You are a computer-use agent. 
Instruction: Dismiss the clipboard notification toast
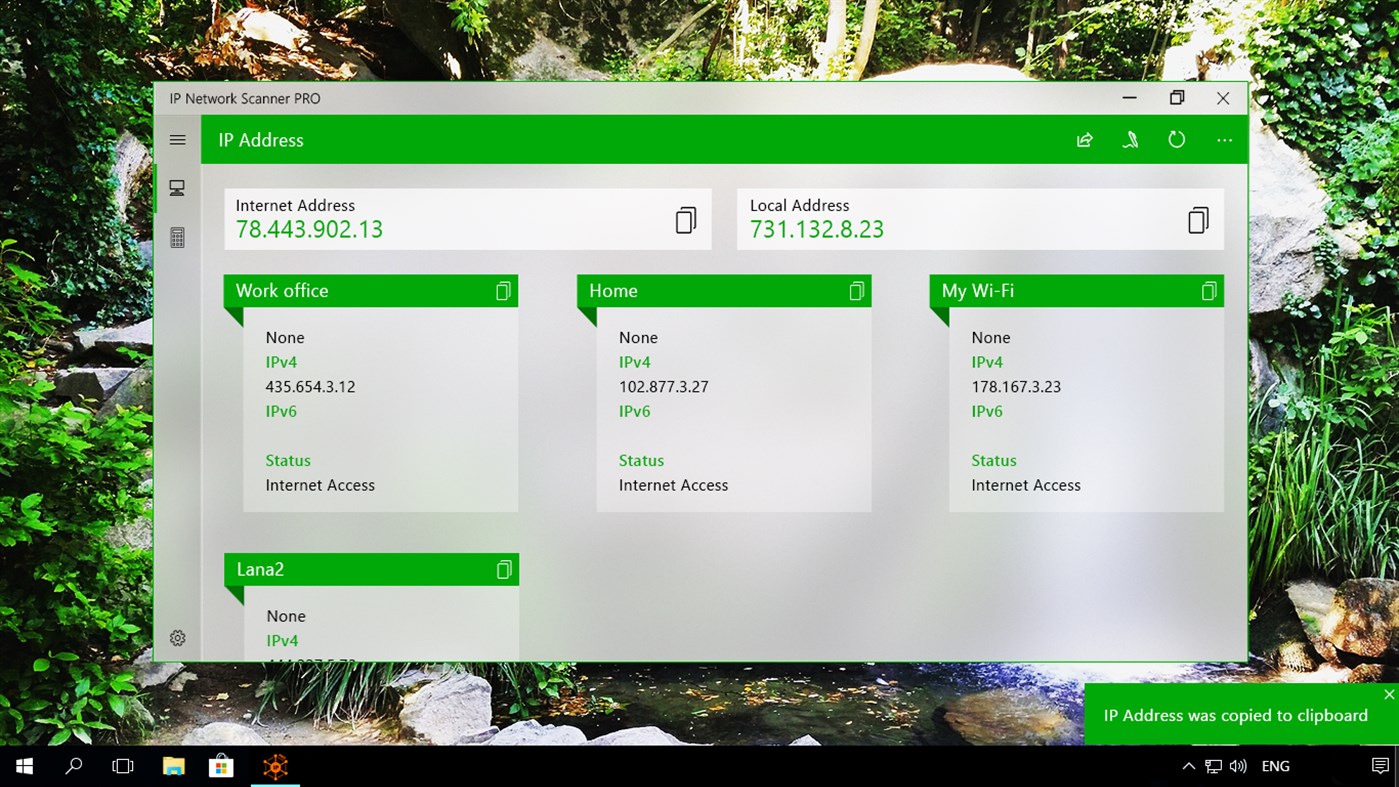(1389, 693)
